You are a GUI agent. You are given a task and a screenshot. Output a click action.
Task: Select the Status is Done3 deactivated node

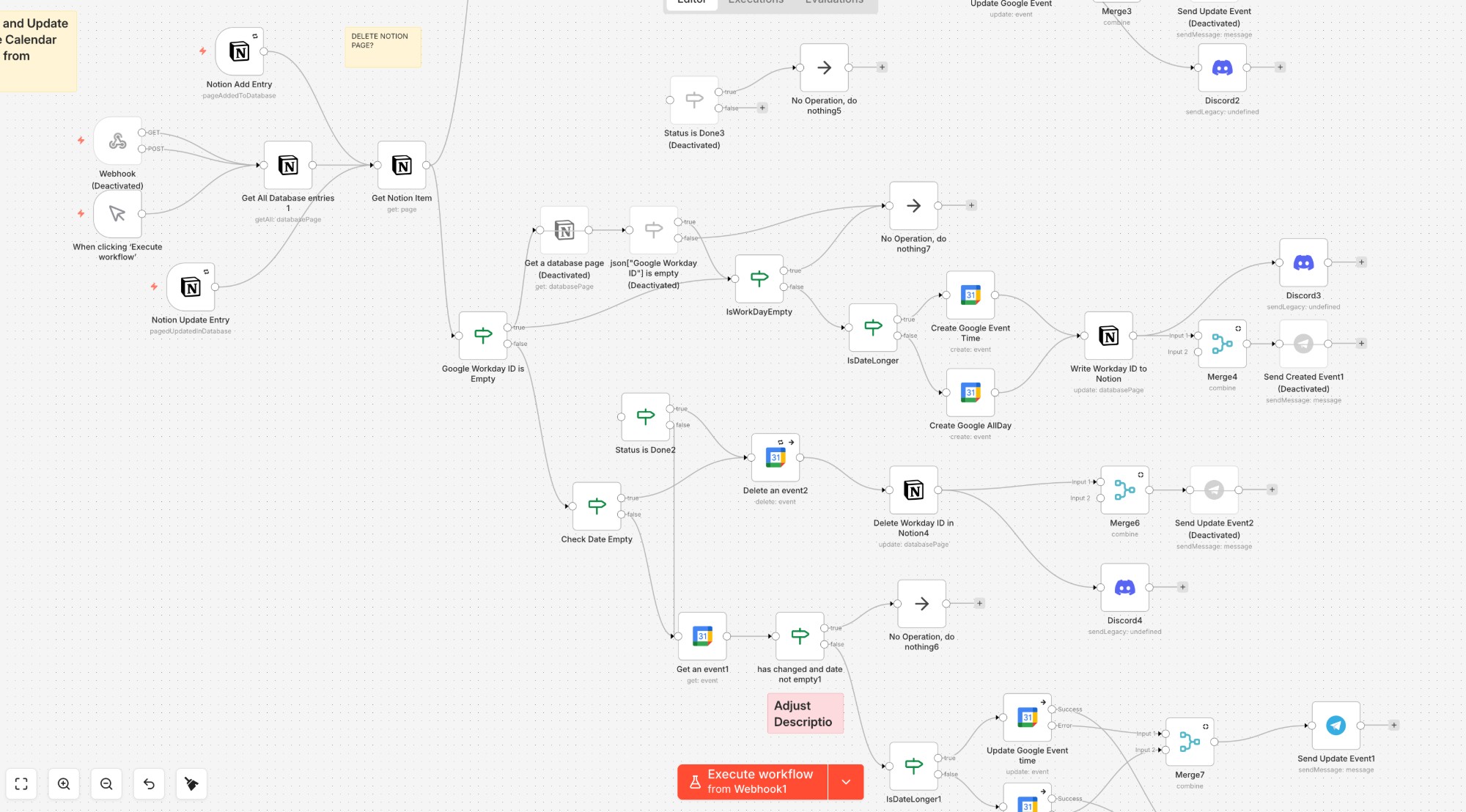tap(694, 100)
